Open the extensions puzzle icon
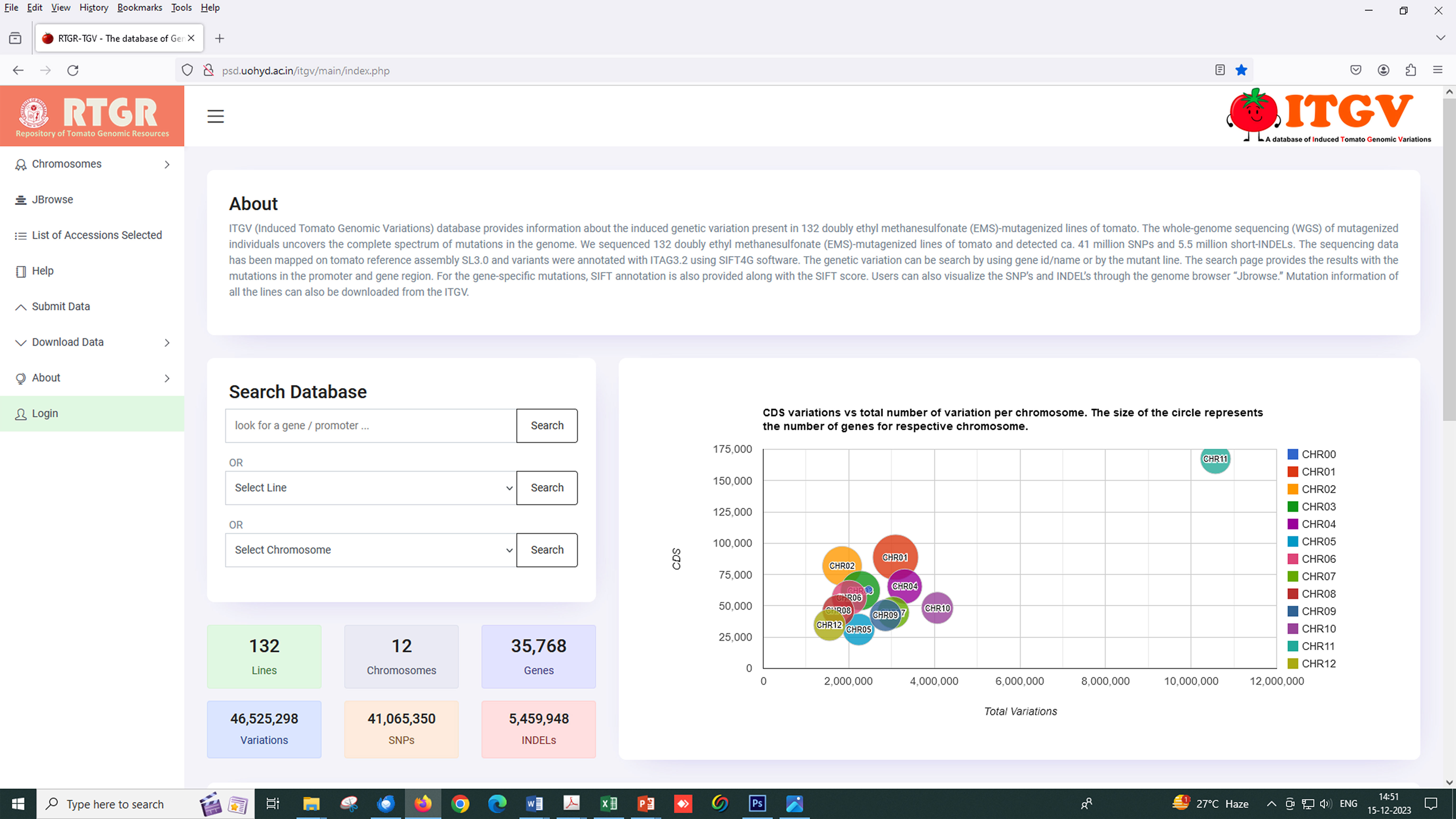Viewport: 1456px width, 819px height. click(1411, 70)
